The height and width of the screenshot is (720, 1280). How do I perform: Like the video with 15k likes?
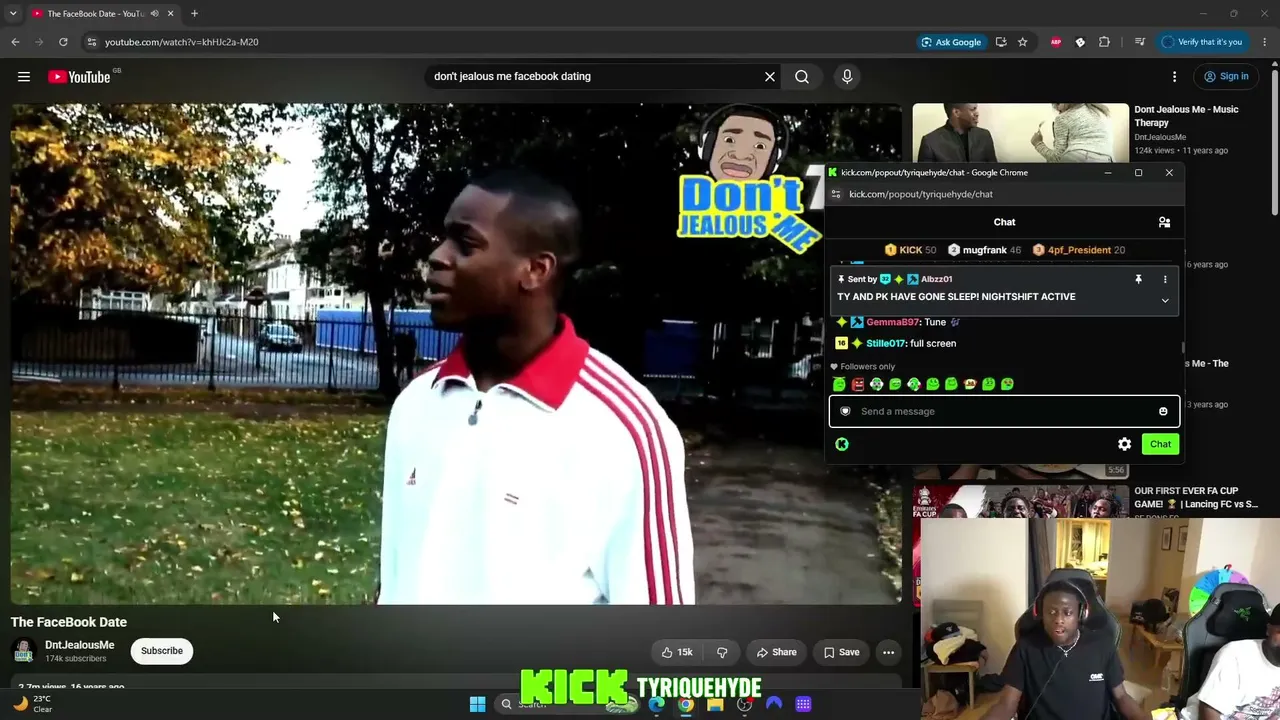pyautogui.click(x=676, y=652)
